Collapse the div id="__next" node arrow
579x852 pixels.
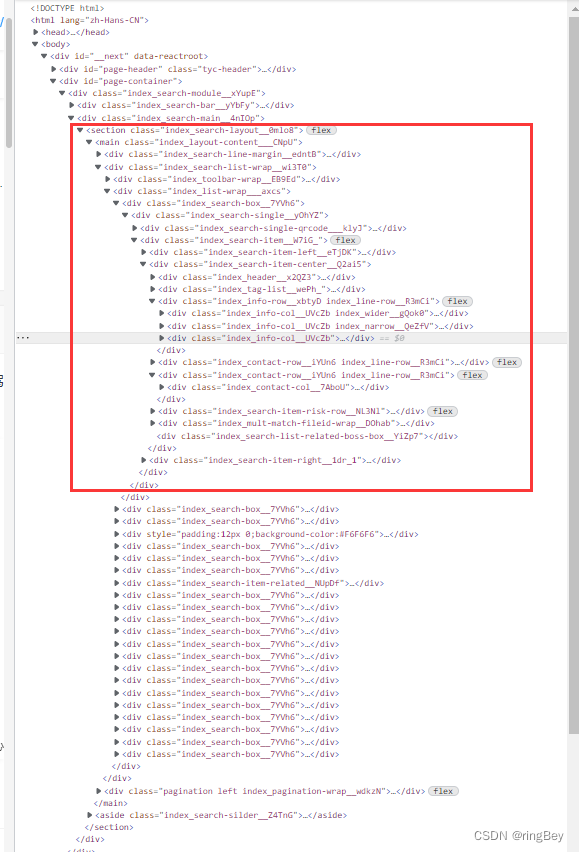[44, 56]
